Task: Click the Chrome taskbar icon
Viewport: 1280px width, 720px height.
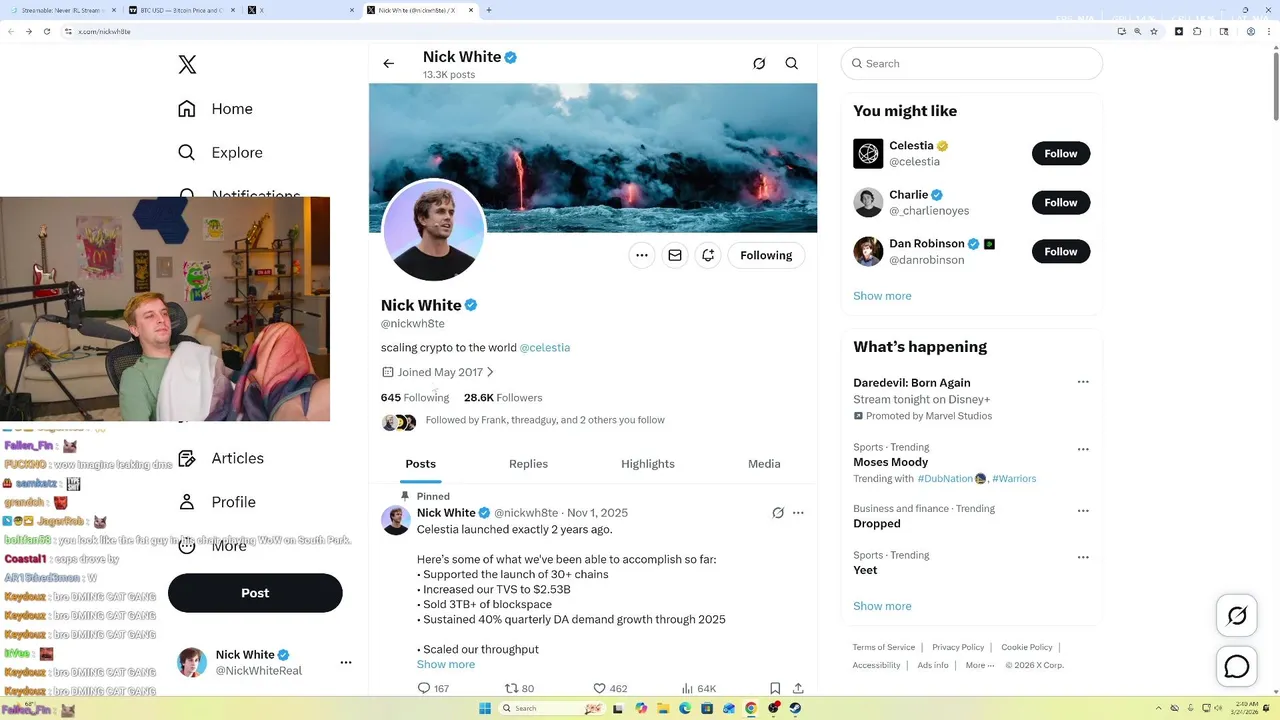Action: (x=752, y=708)
